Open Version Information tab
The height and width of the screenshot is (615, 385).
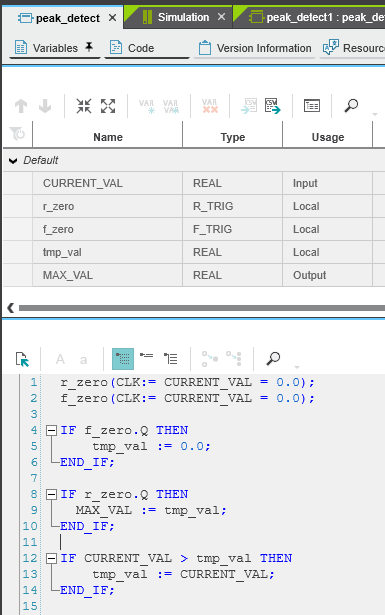click(255, 48)
